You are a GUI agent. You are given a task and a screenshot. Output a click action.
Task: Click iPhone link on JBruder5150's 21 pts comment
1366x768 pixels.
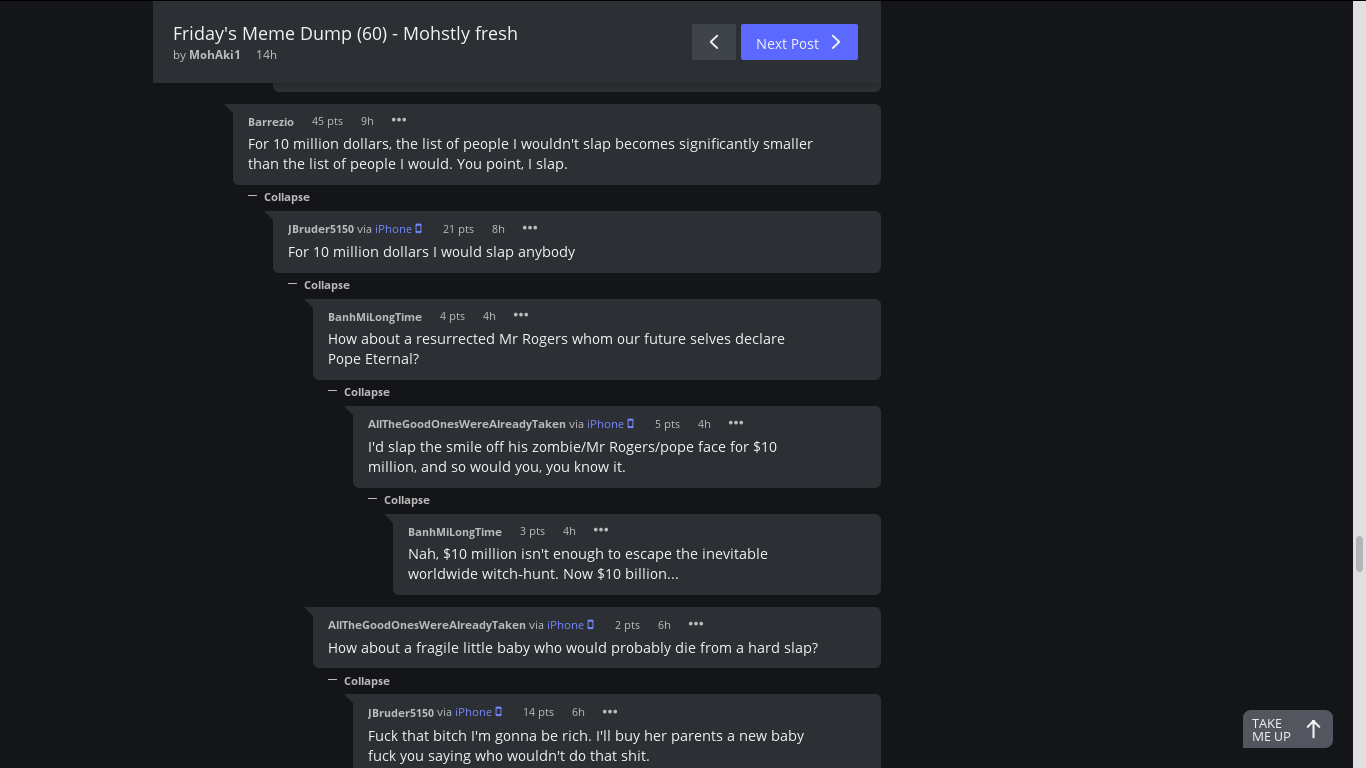click(x=393, y=229)
